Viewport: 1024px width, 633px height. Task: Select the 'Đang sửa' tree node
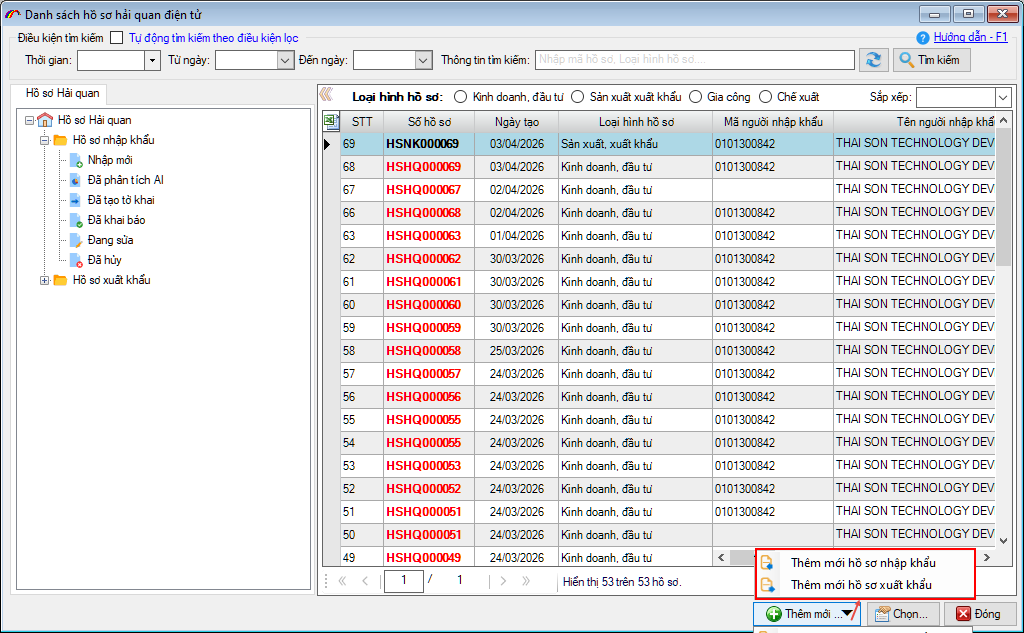[x=110, y=240]
